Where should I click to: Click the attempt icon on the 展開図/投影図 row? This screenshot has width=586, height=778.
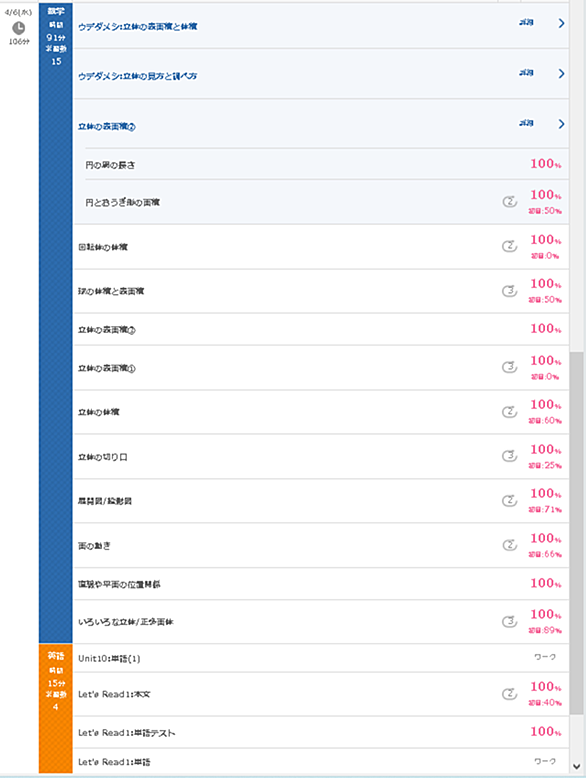pos(510,501)
